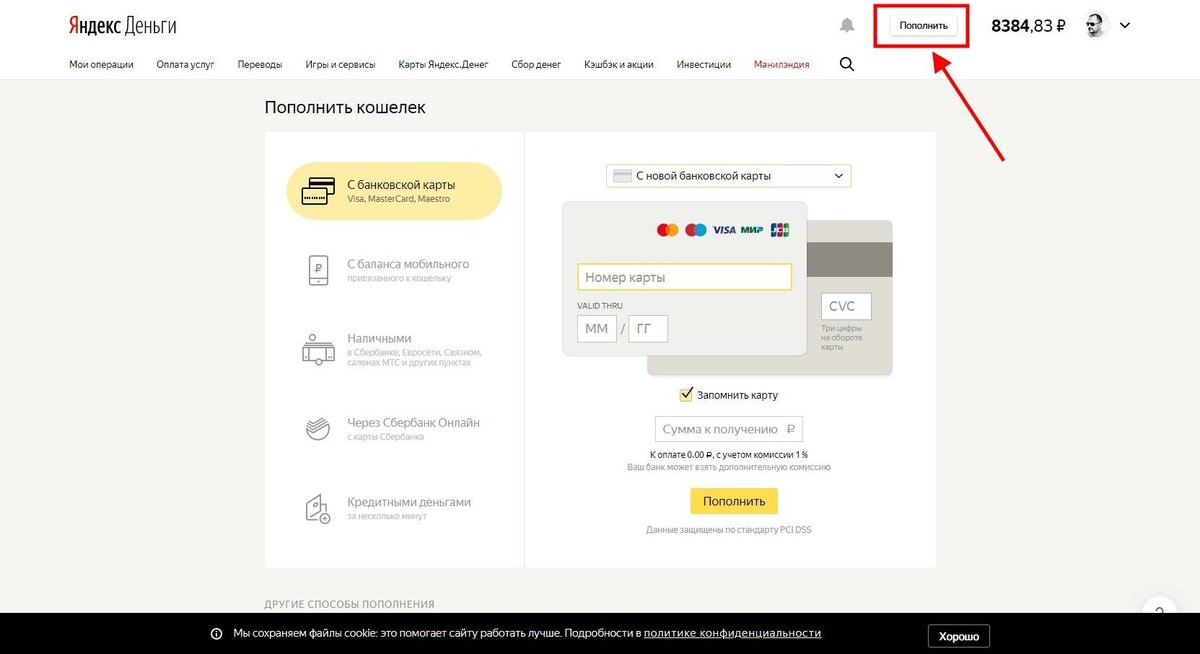
Task: Open the Игры и сервисы menu item
Action: [340, 64]
